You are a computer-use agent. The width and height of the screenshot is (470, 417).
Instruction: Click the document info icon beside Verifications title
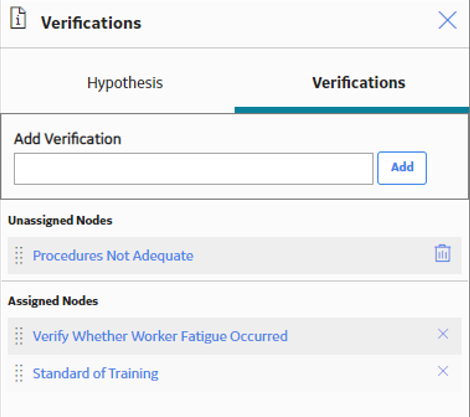click(18, 19)
